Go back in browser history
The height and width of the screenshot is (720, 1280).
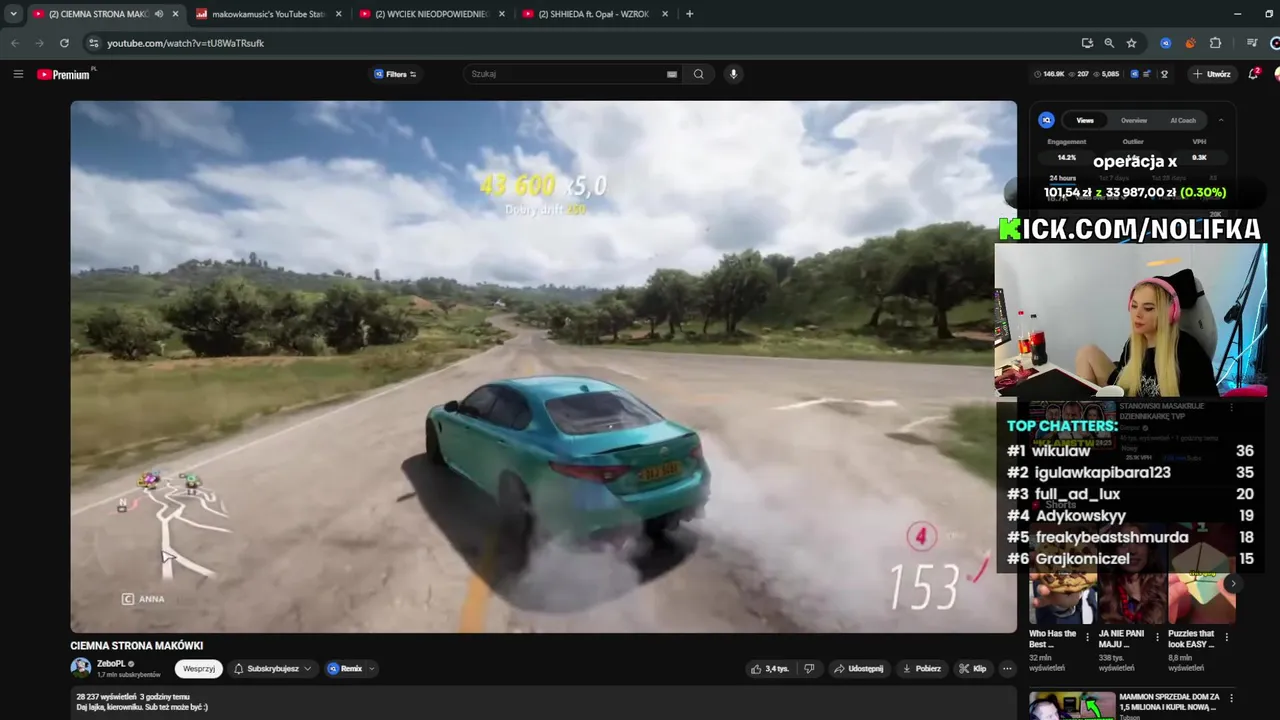click(15, 43)
